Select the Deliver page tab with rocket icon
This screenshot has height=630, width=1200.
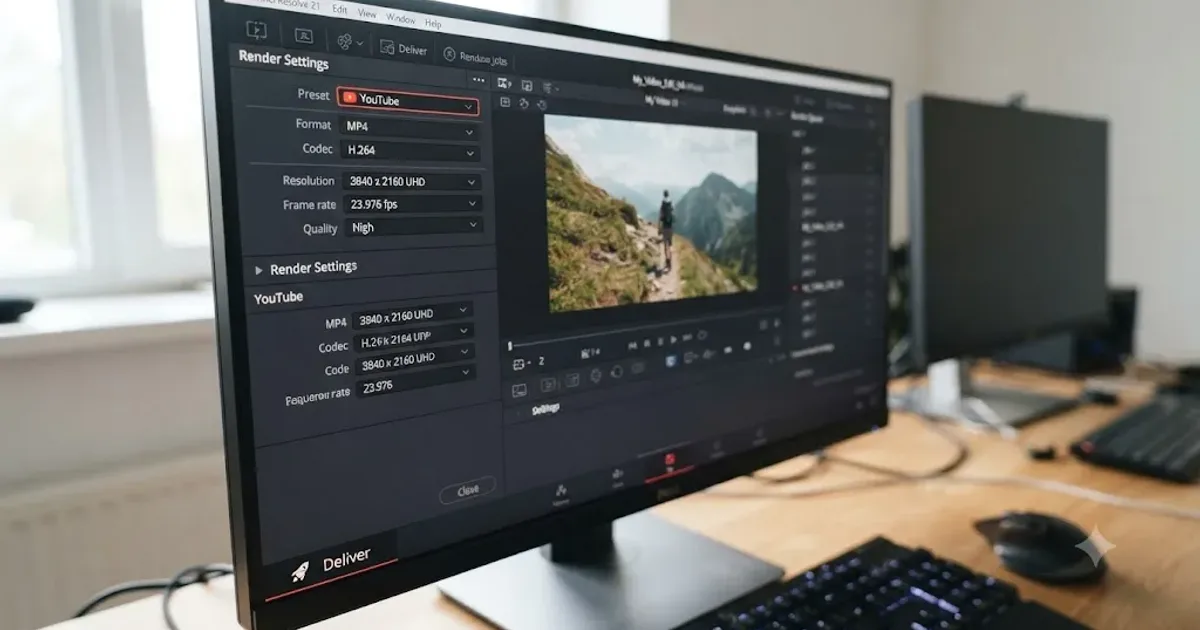pos(331,564)
